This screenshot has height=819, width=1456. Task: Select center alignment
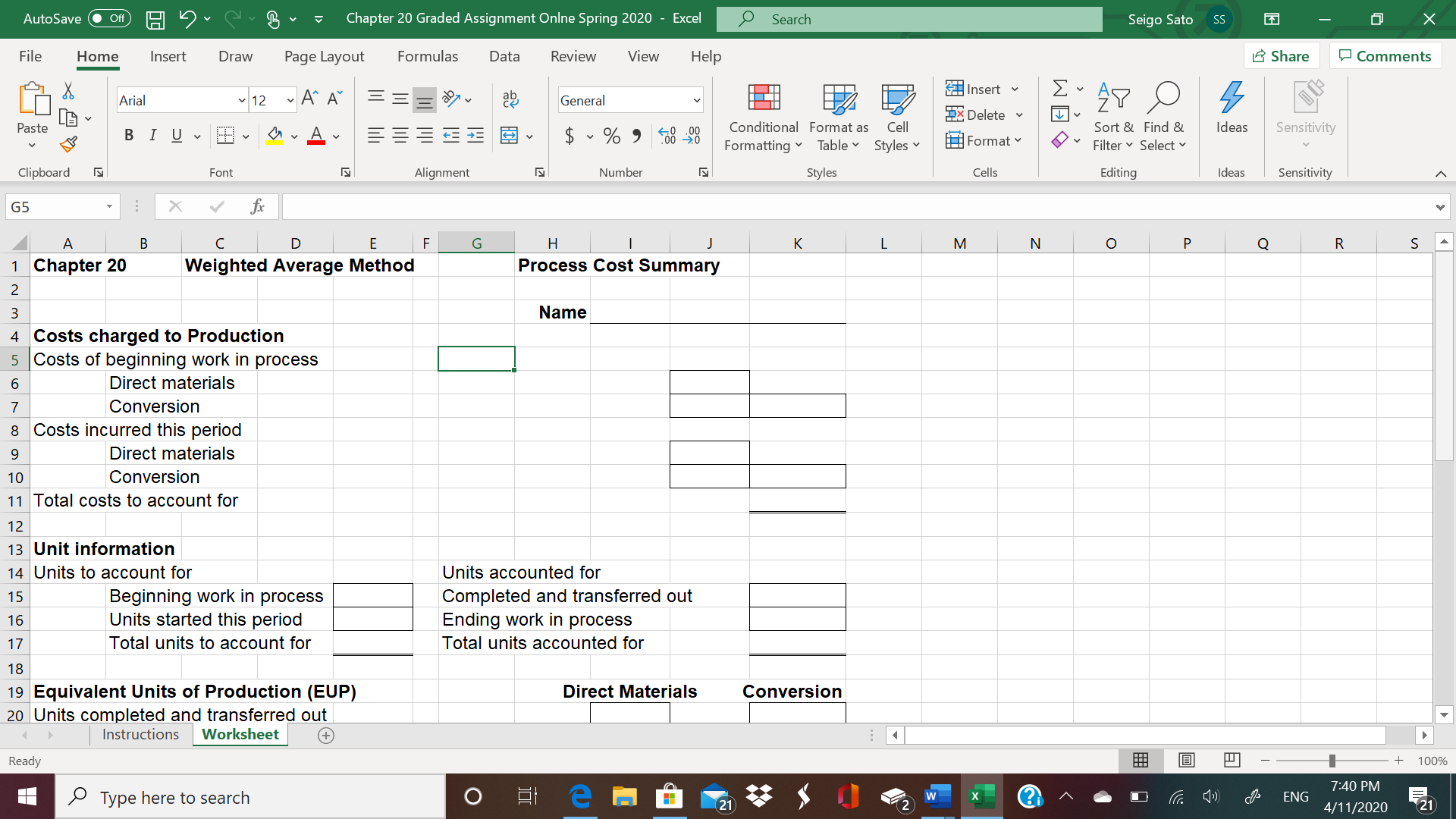(x=400, y=136)
